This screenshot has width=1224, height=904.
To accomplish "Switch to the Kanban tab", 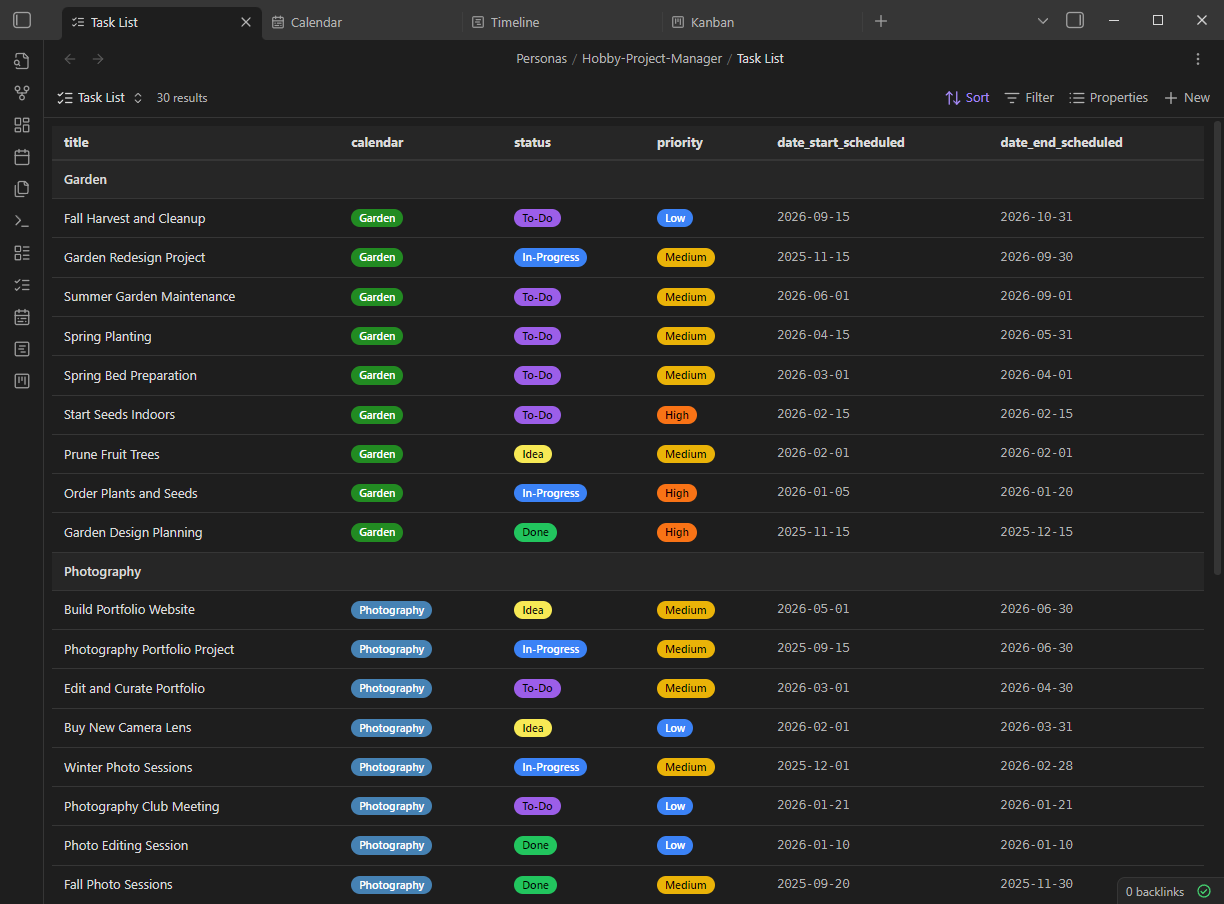I will tap(703, 21).
